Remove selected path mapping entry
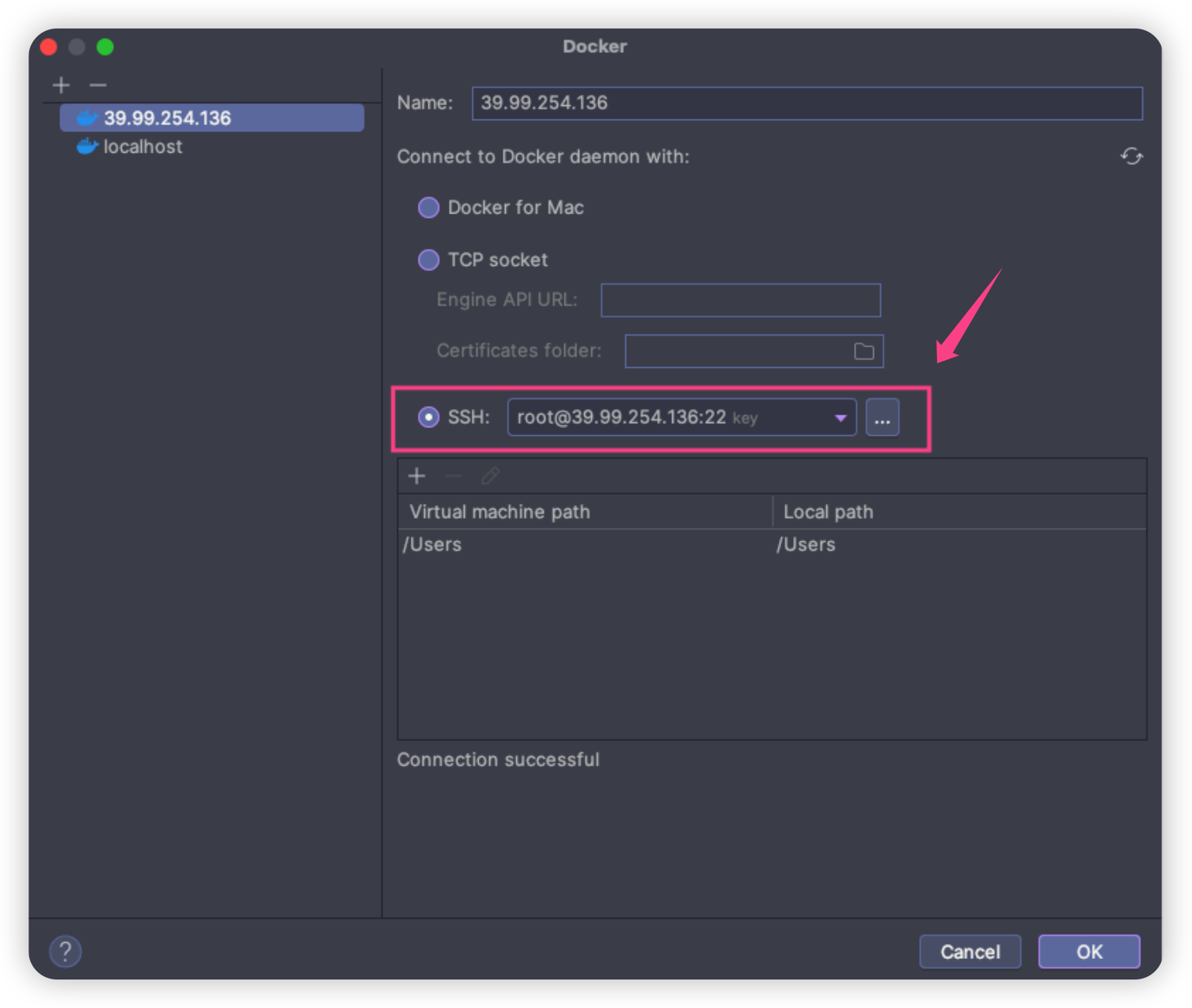The image size is (1192, 1008). tap(454, 476)
